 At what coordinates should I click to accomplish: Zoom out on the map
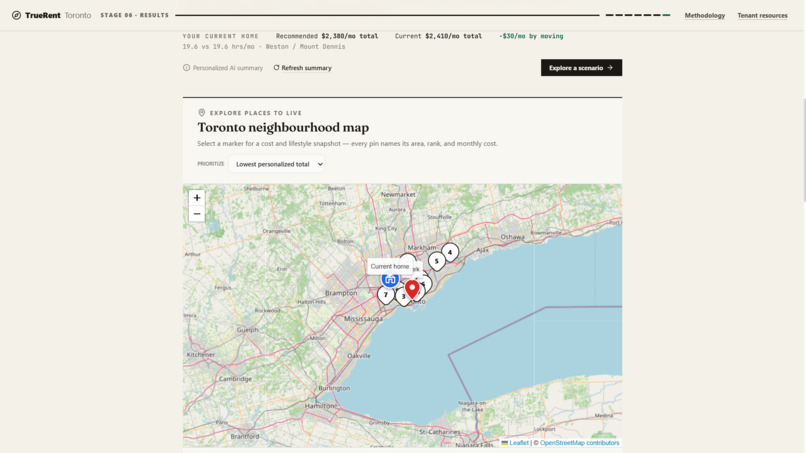197,214
